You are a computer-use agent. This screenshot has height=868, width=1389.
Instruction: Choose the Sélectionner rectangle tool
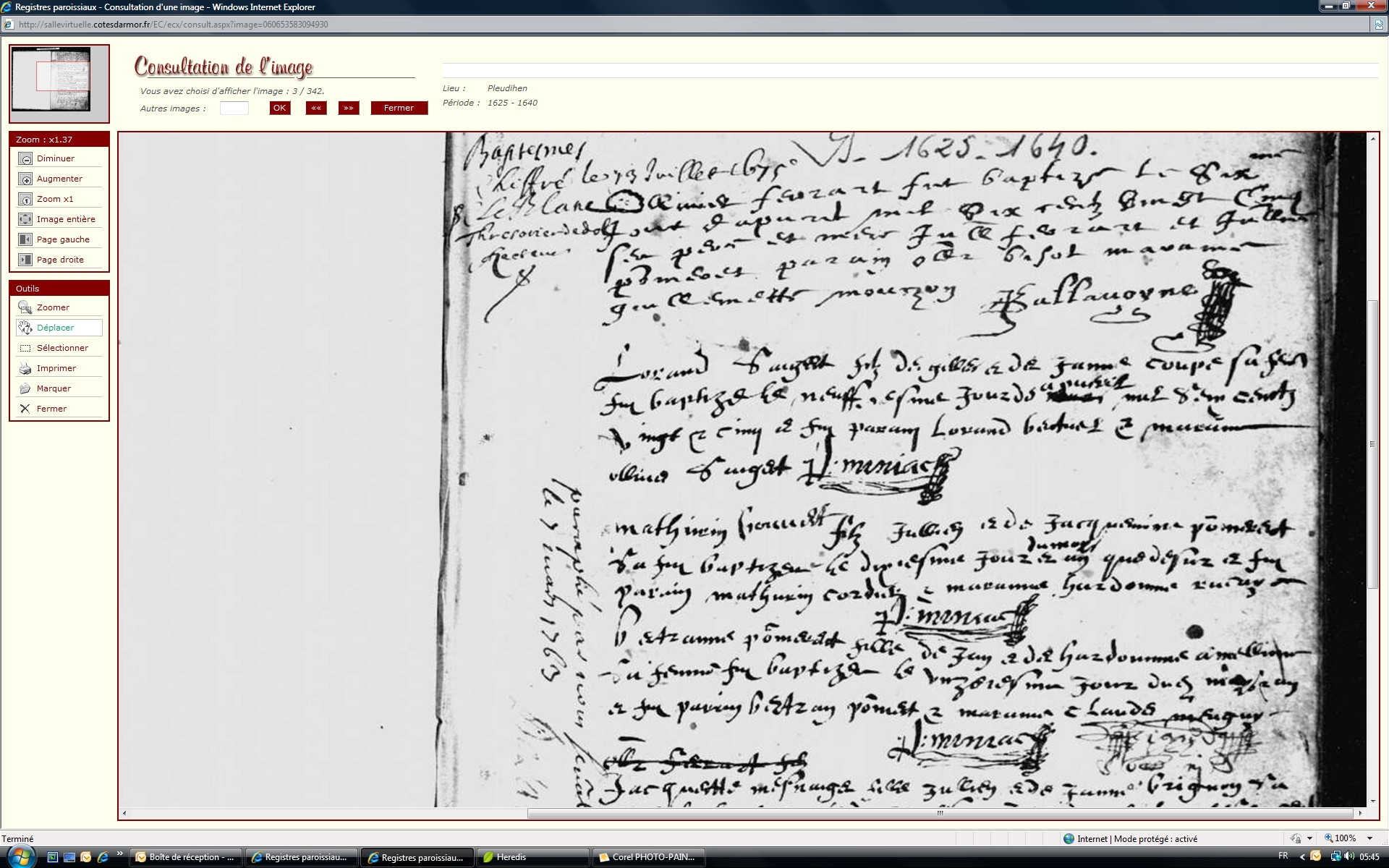tap(25, 348)
